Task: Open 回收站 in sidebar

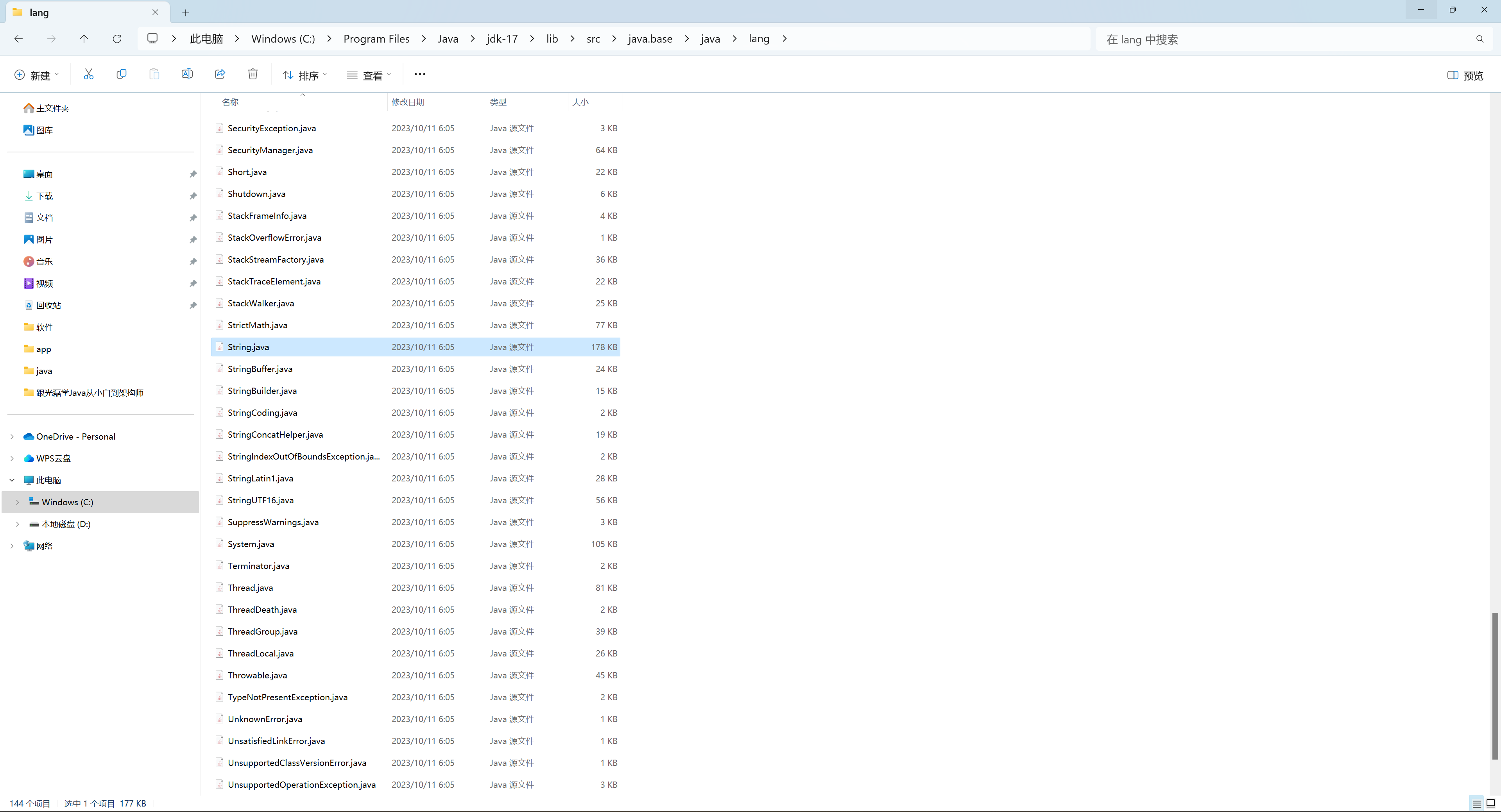Action: click(42, 305)
